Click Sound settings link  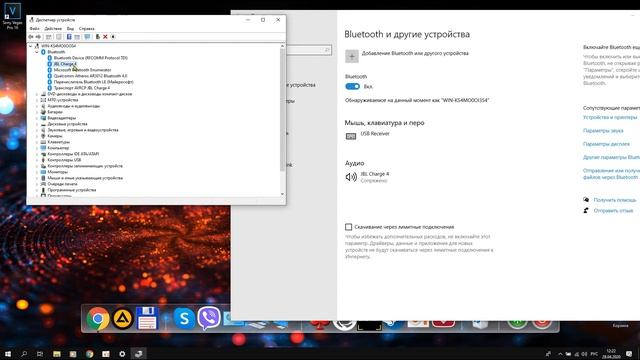[603, 131]
